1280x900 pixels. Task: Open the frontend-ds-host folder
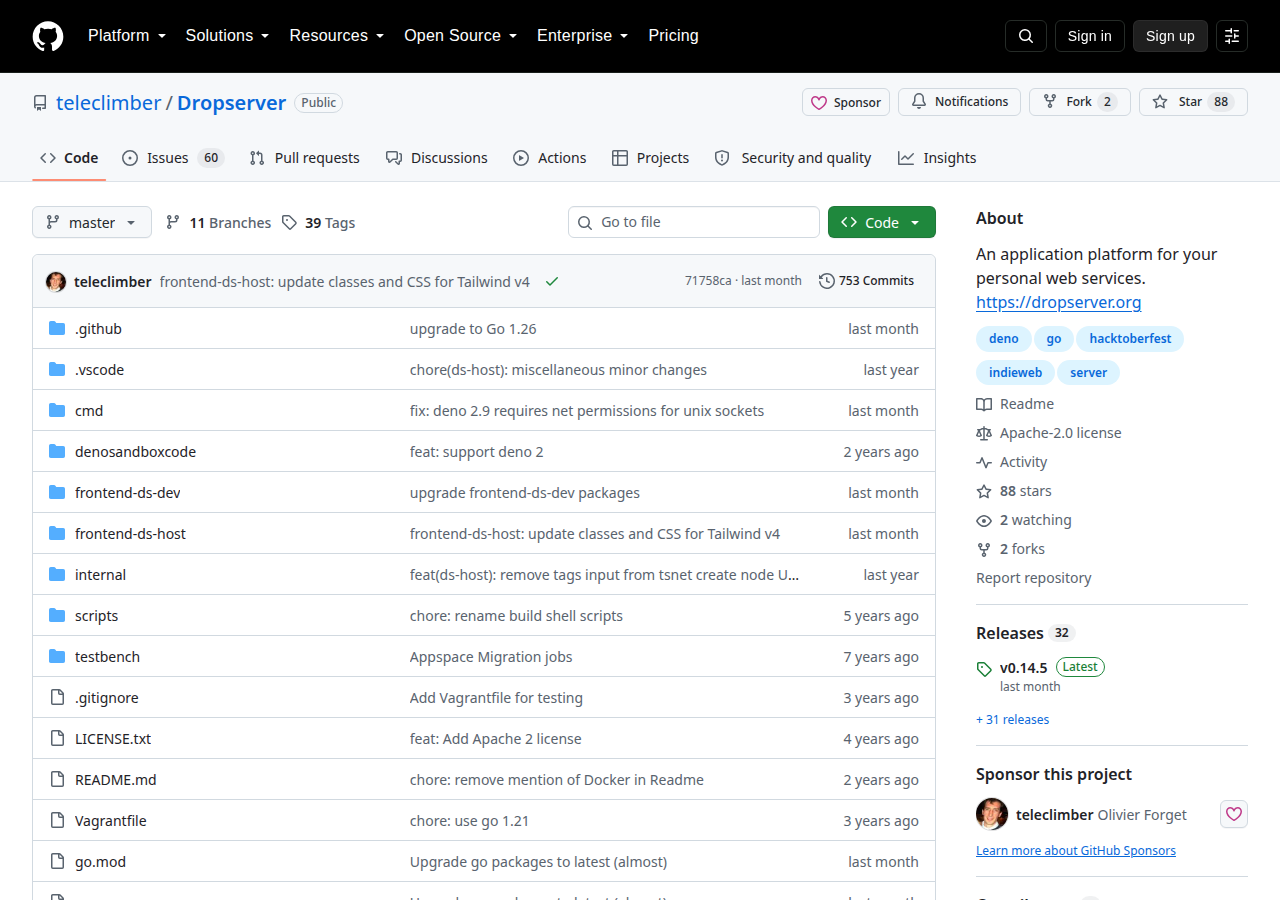point(130,534)
